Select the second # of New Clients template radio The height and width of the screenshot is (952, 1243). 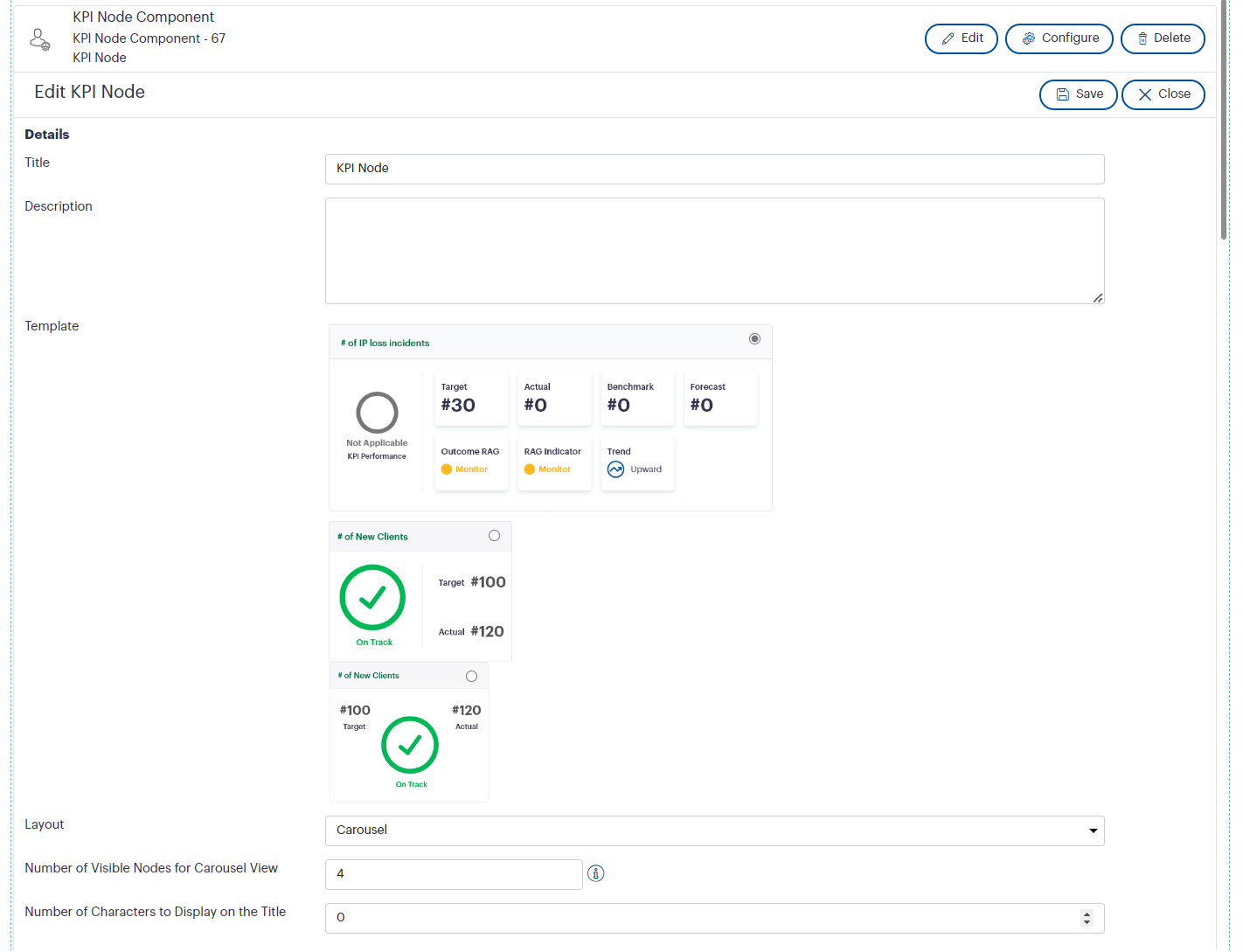494,536
